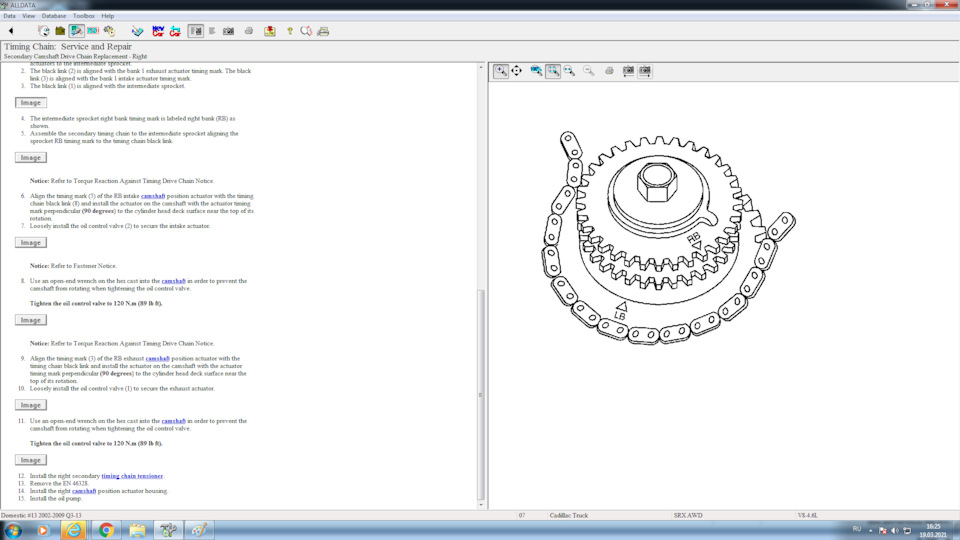The image size is (960, 540).
Task: Open the help question mark icon
Action: point(290,31)
